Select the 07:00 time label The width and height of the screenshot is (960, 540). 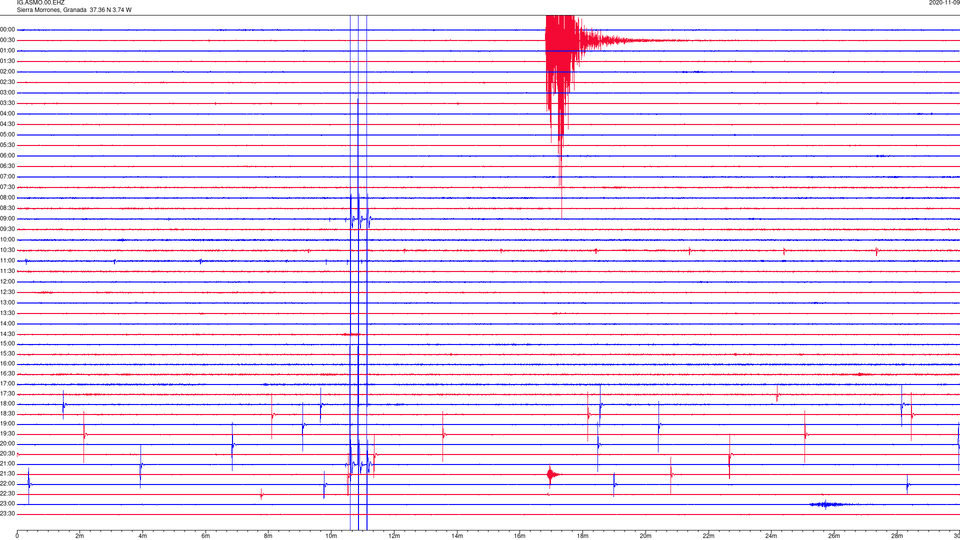click(7, 176)
